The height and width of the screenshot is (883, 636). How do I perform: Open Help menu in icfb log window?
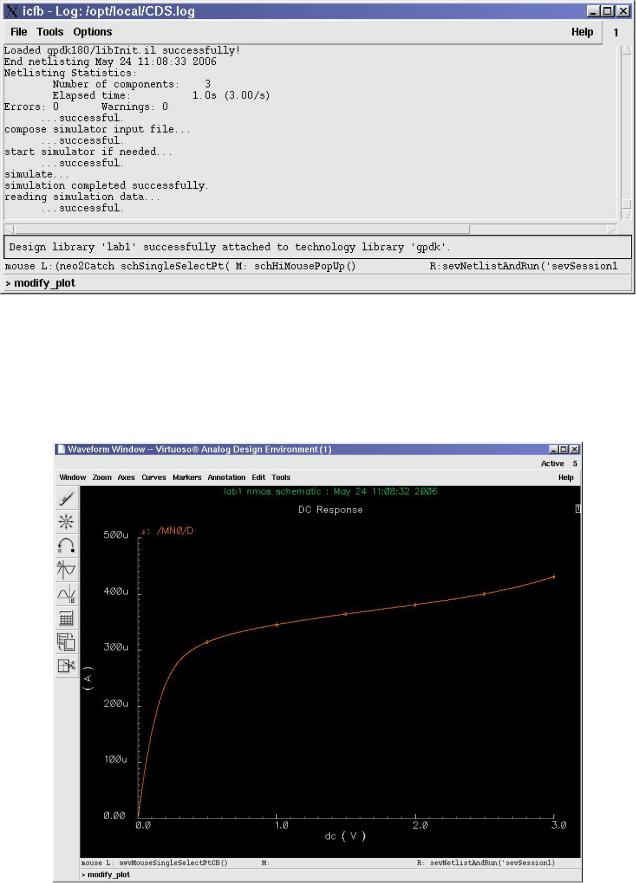pos(582,32)
